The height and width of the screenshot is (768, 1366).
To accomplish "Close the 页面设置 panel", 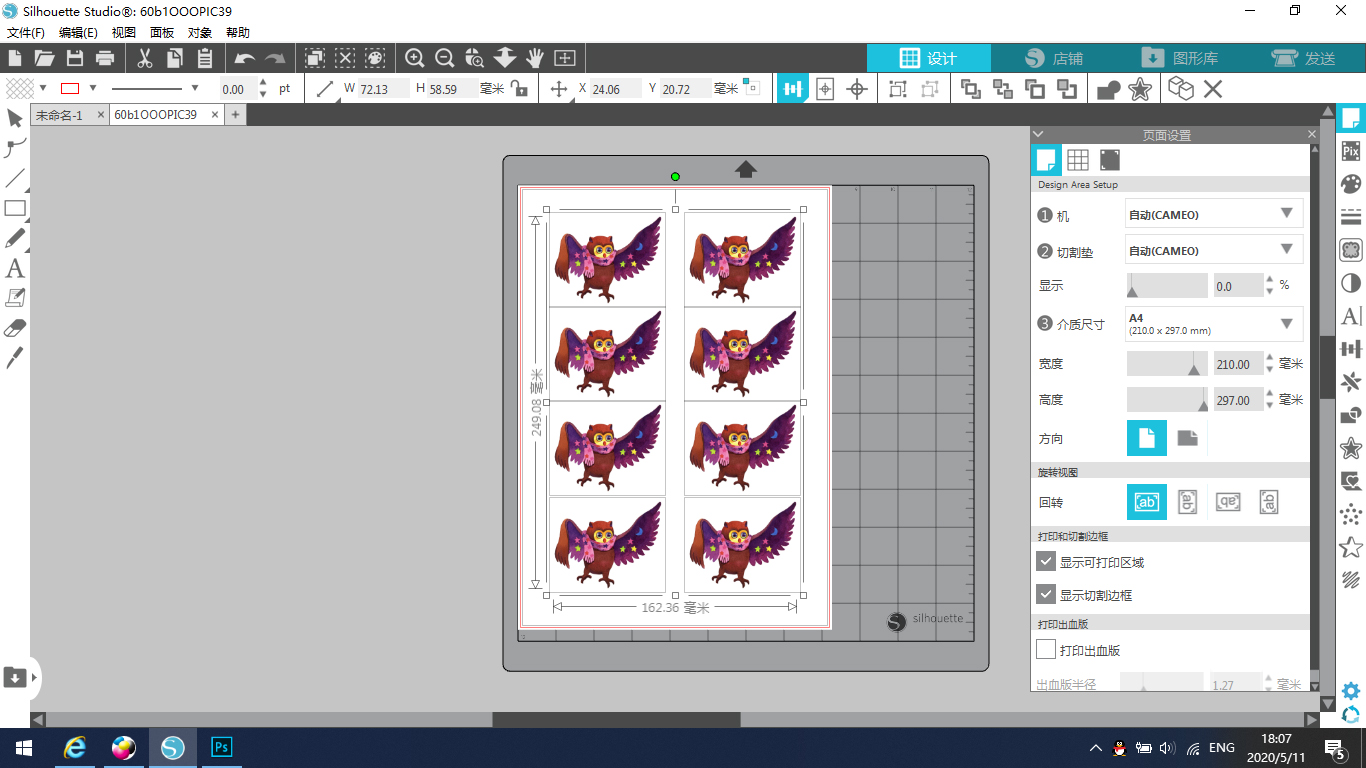I will 1312,134.
